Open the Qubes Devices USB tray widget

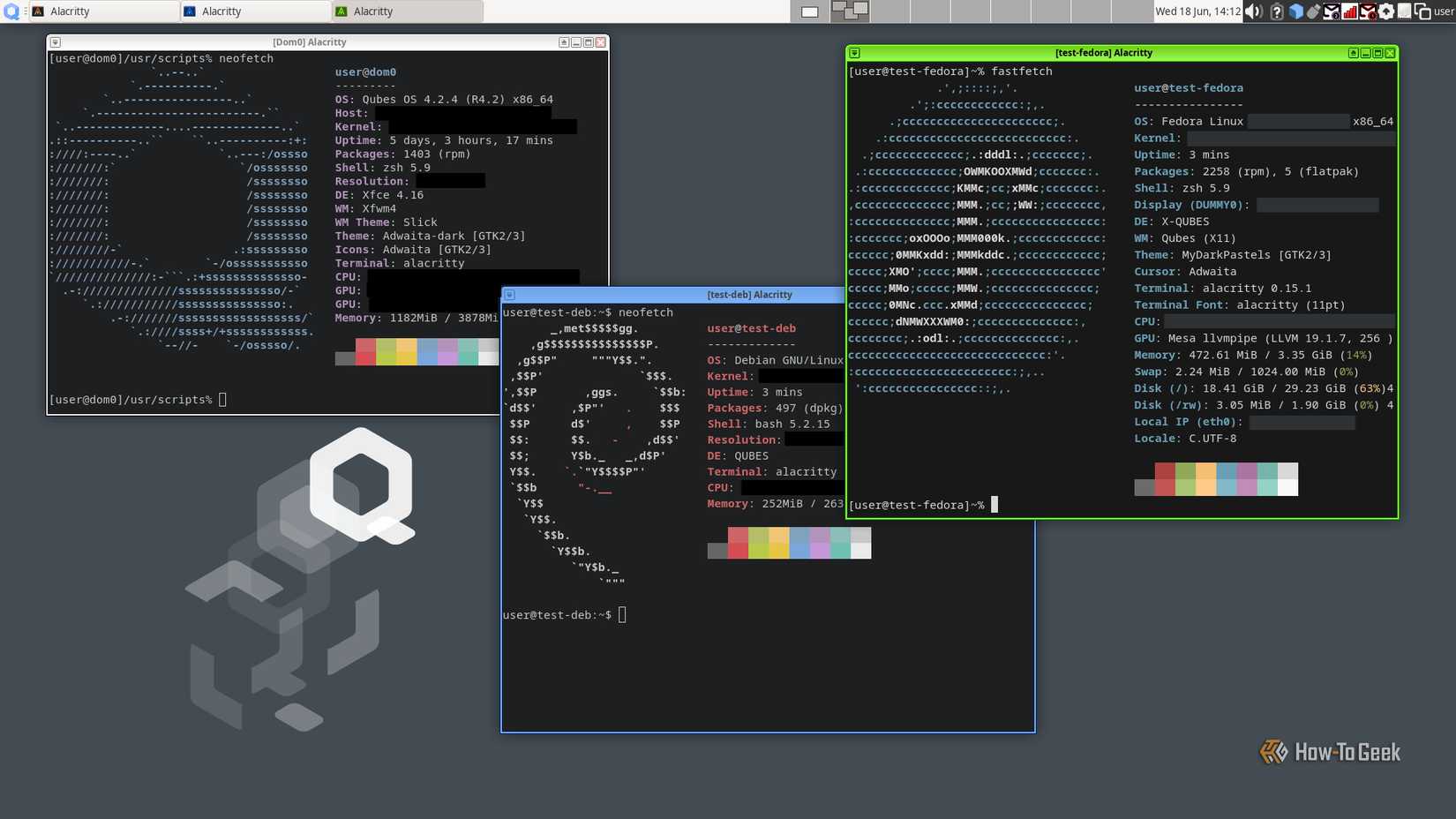(x=1312, y=11)
